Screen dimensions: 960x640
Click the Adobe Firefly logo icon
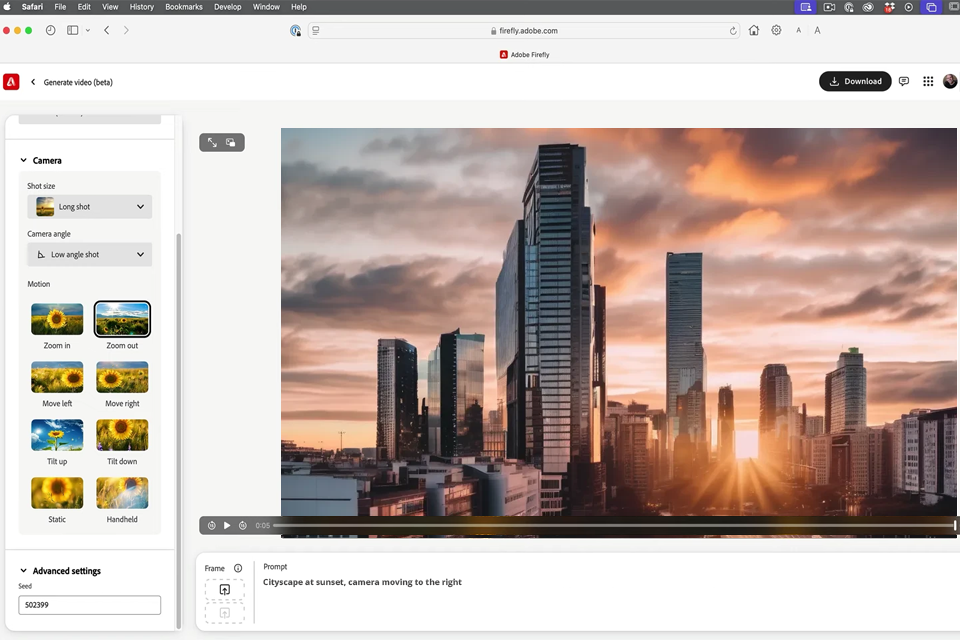(x=11, y=82)
